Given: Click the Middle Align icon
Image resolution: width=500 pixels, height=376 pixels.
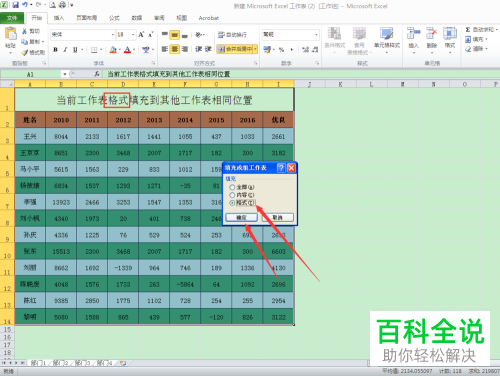Looking at the screenshot, I should 175,34.
